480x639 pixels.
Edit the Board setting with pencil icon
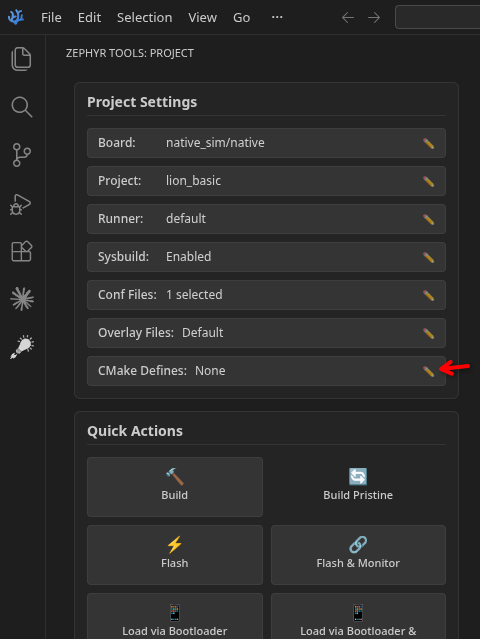428,143
